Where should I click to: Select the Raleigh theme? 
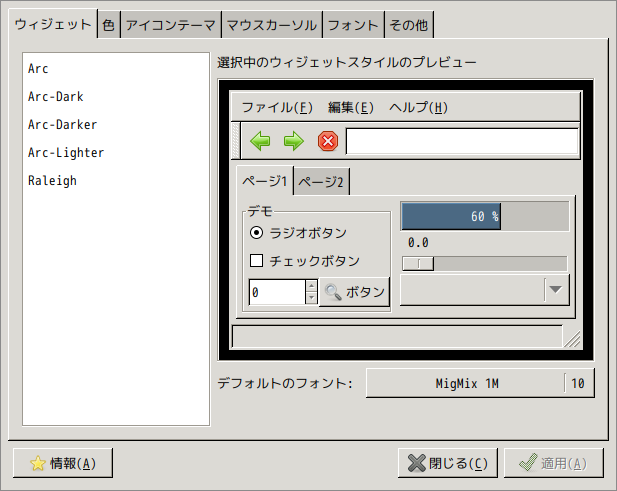tap(116, 181)
